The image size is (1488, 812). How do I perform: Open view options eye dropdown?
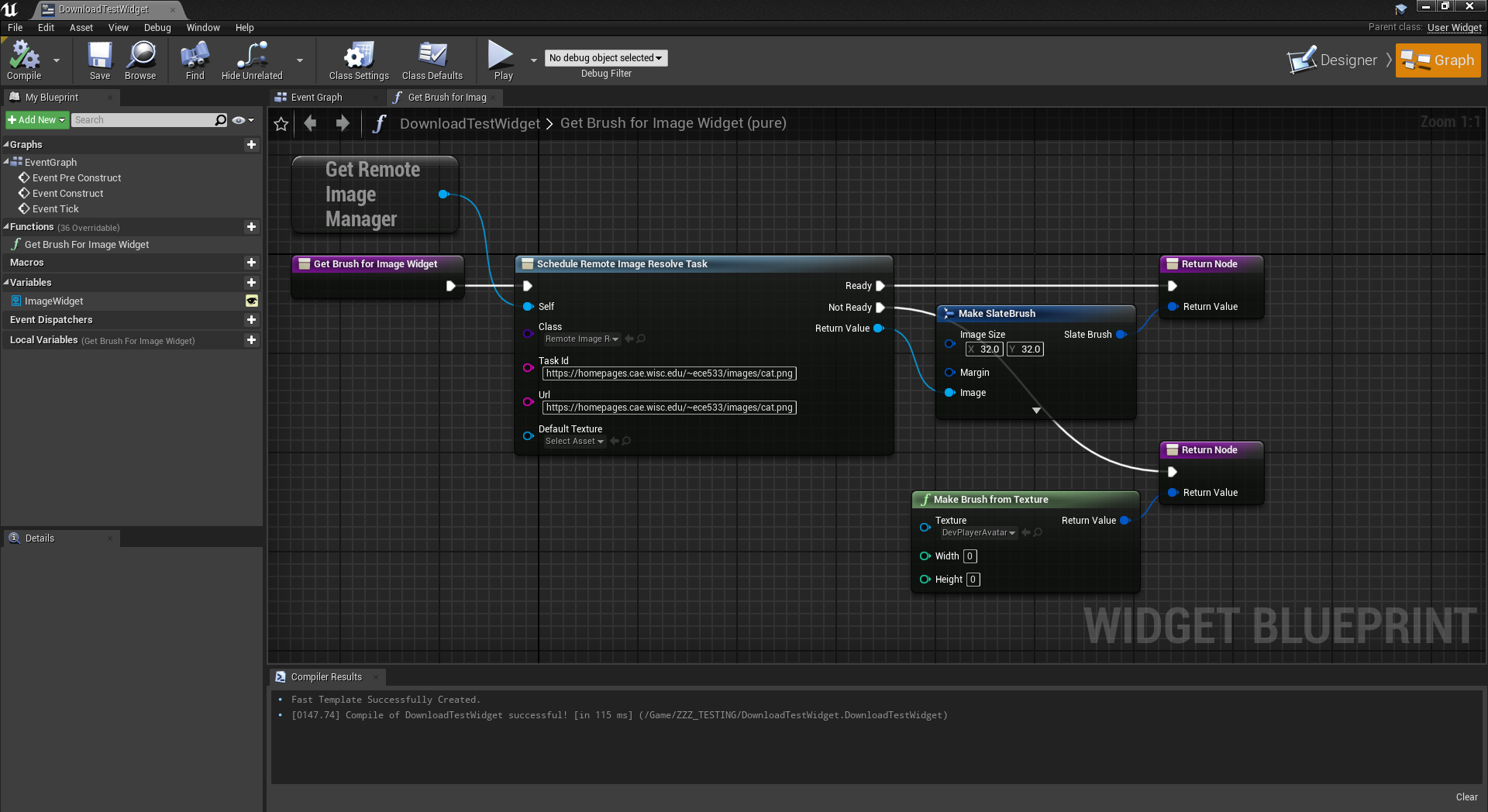click(243, 120)
